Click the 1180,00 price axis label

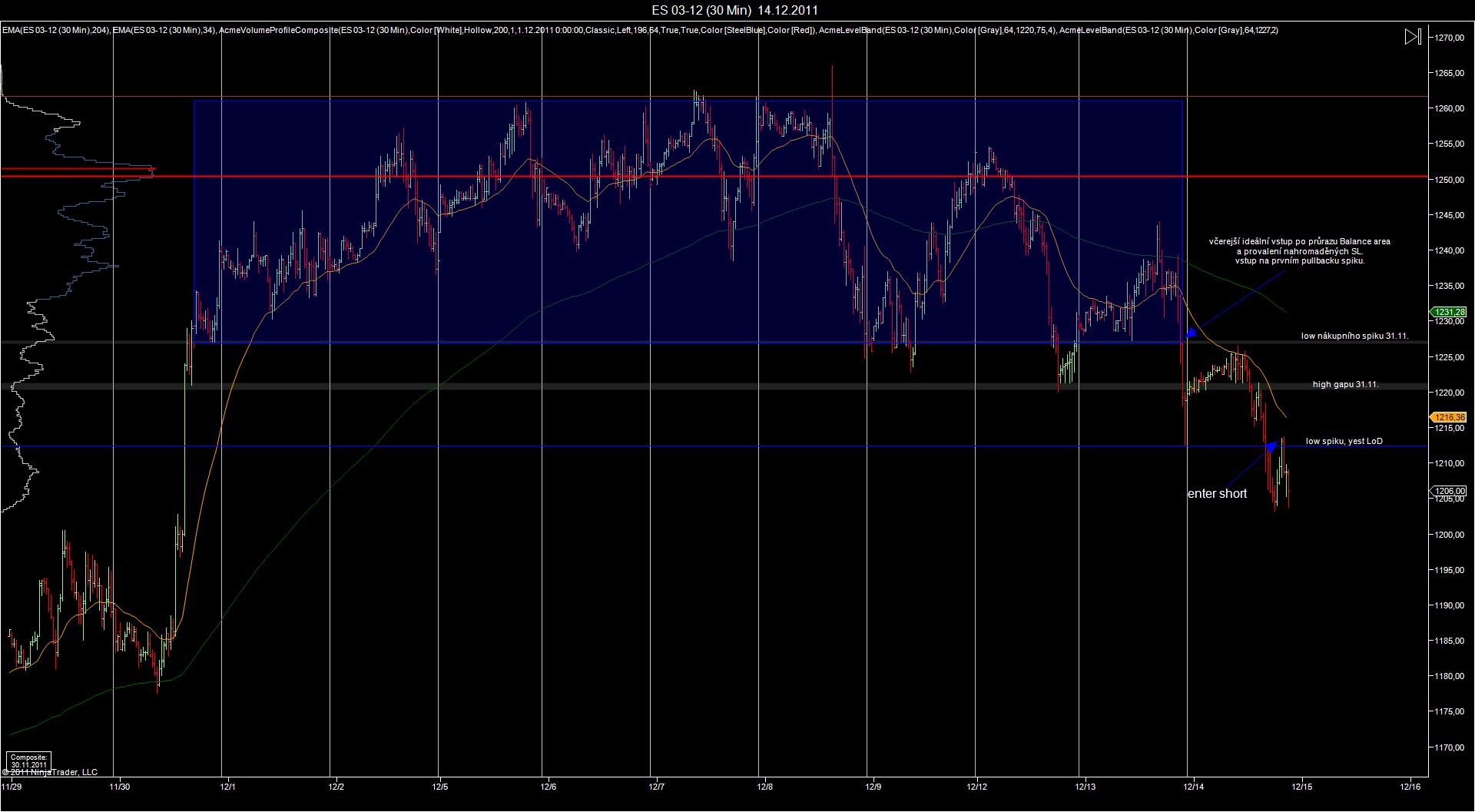(1450, 676)
